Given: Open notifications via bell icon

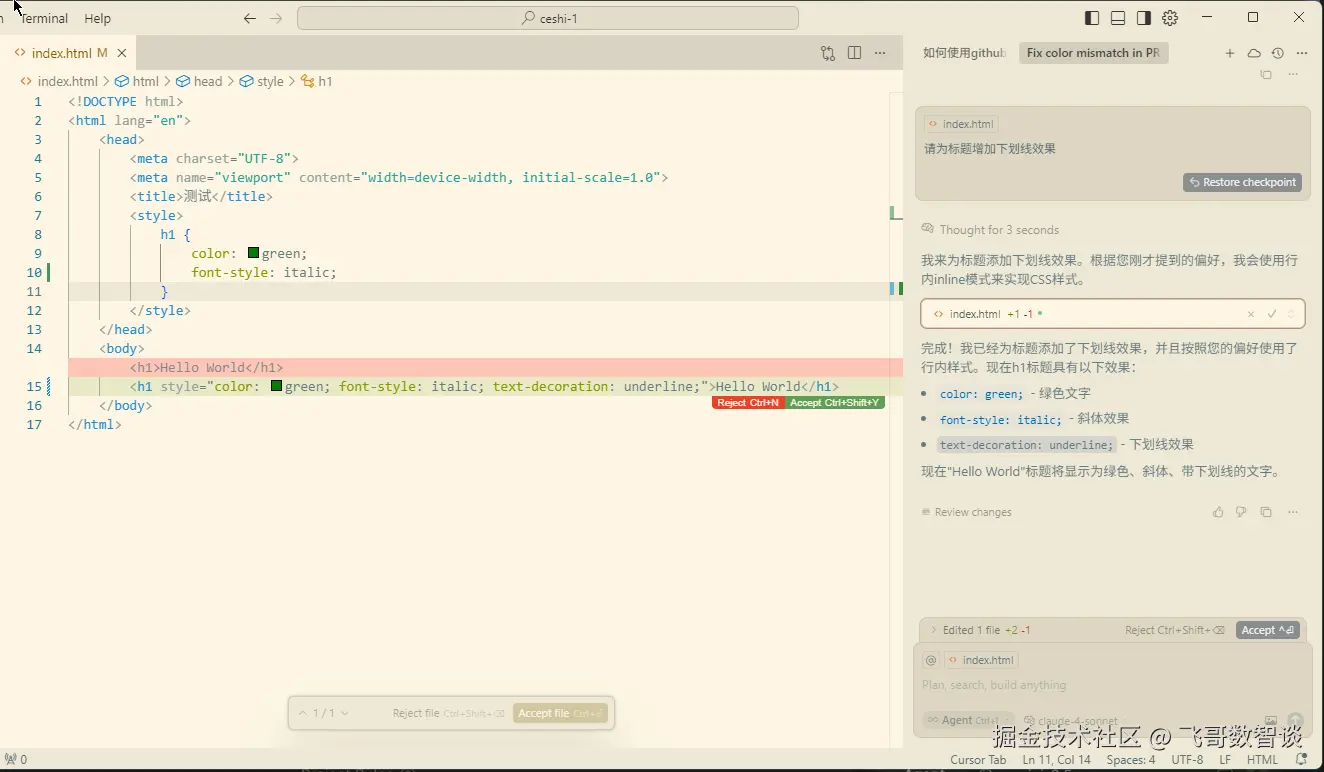Looking at the screenshot, I should coord(1301,760).
